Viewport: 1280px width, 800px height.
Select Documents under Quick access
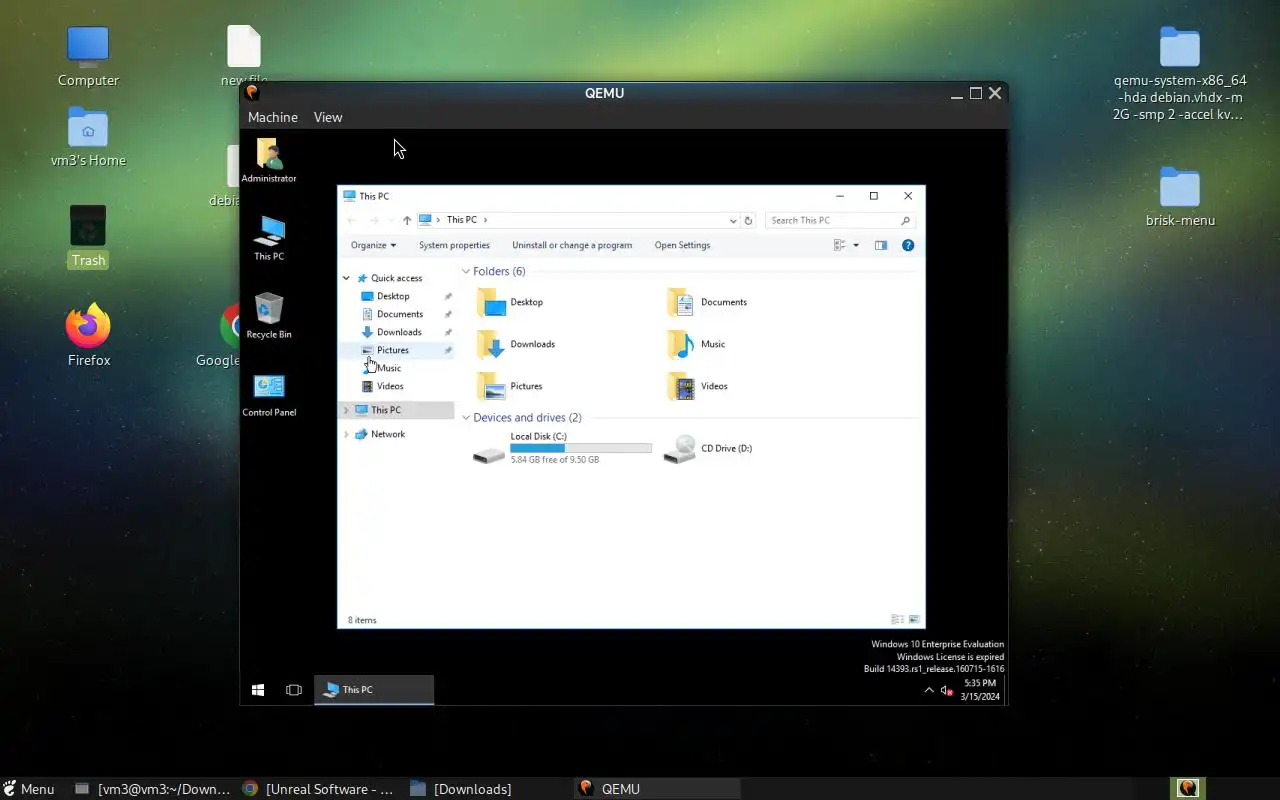point(400,314)
